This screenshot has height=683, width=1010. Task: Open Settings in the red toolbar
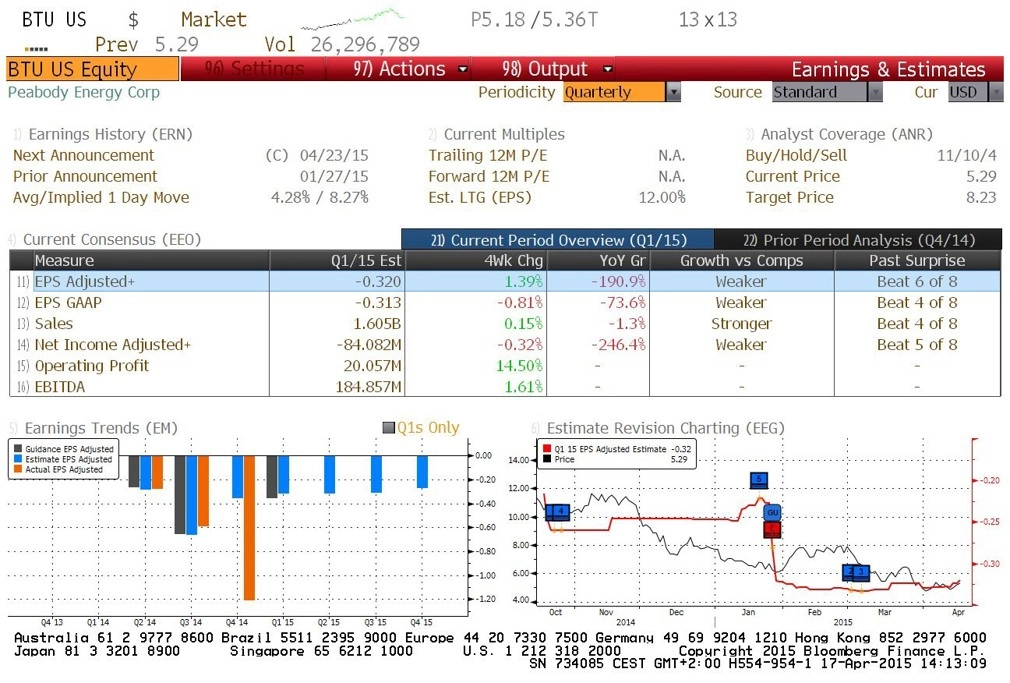[x=253, y=69]
